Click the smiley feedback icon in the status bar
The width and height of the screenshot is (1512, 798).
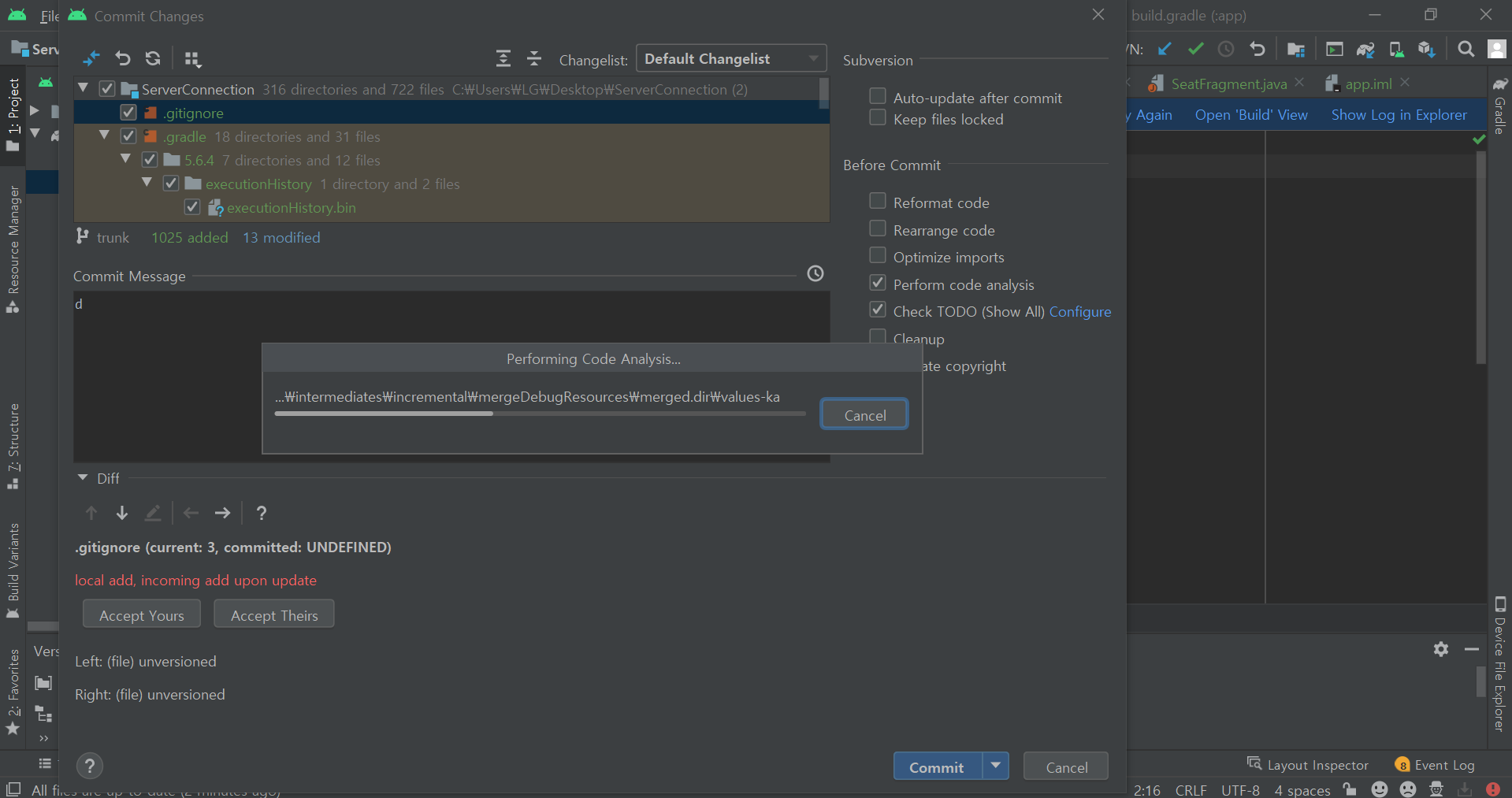(x=1380, y=789)
